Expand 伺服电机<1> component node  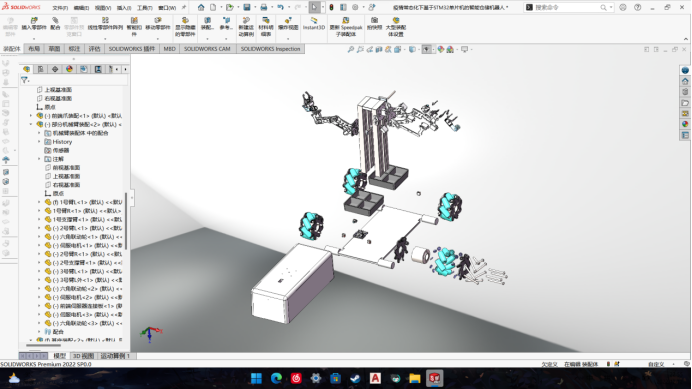coord(39,245)
